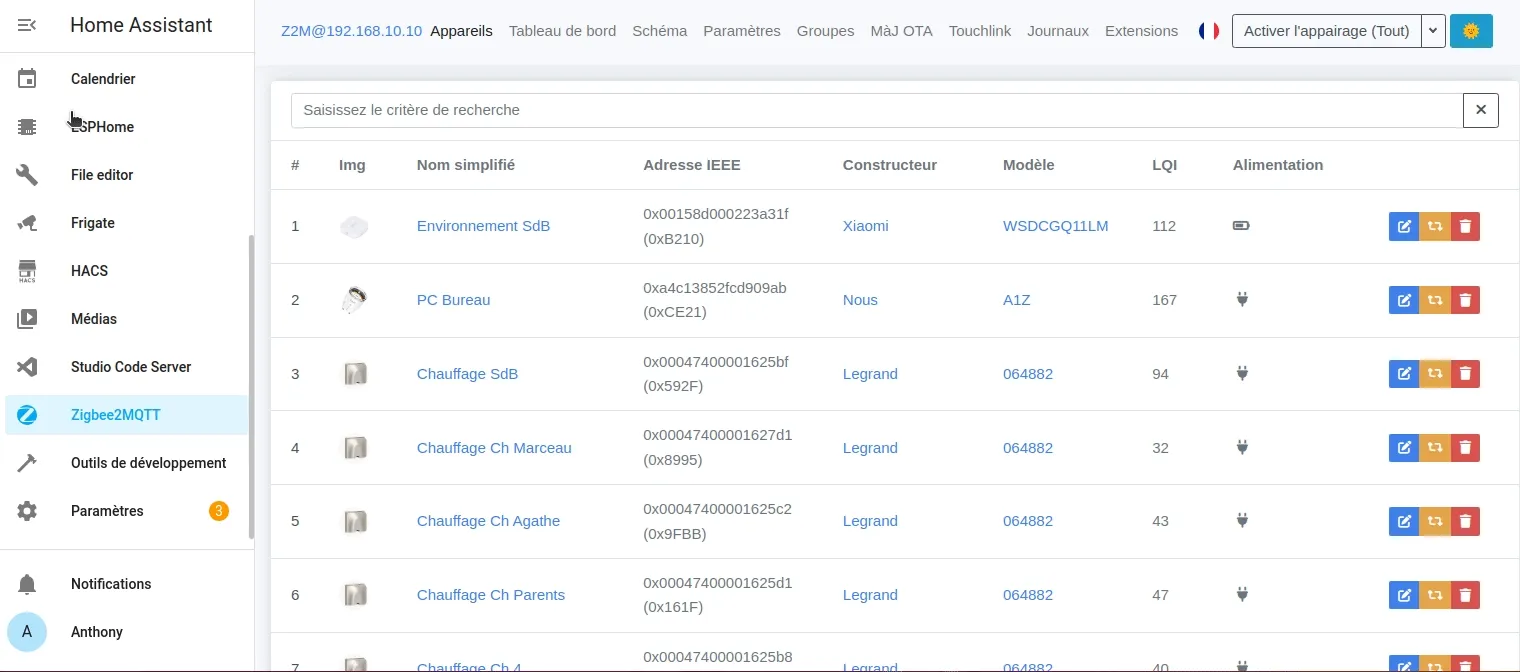Select the Journaux menu item

pyautogui.click(x=1057, y=31)
